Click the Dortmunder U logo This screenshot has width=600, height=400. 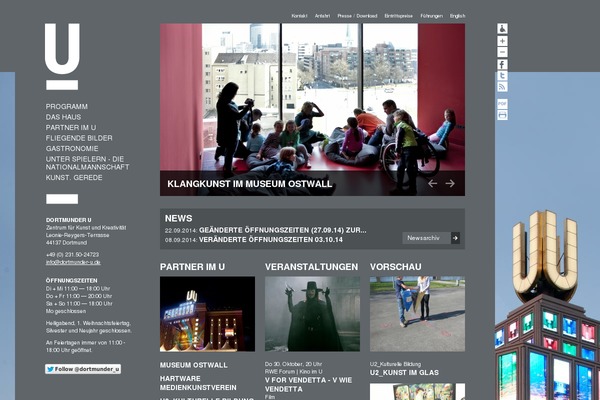[62, 57]
